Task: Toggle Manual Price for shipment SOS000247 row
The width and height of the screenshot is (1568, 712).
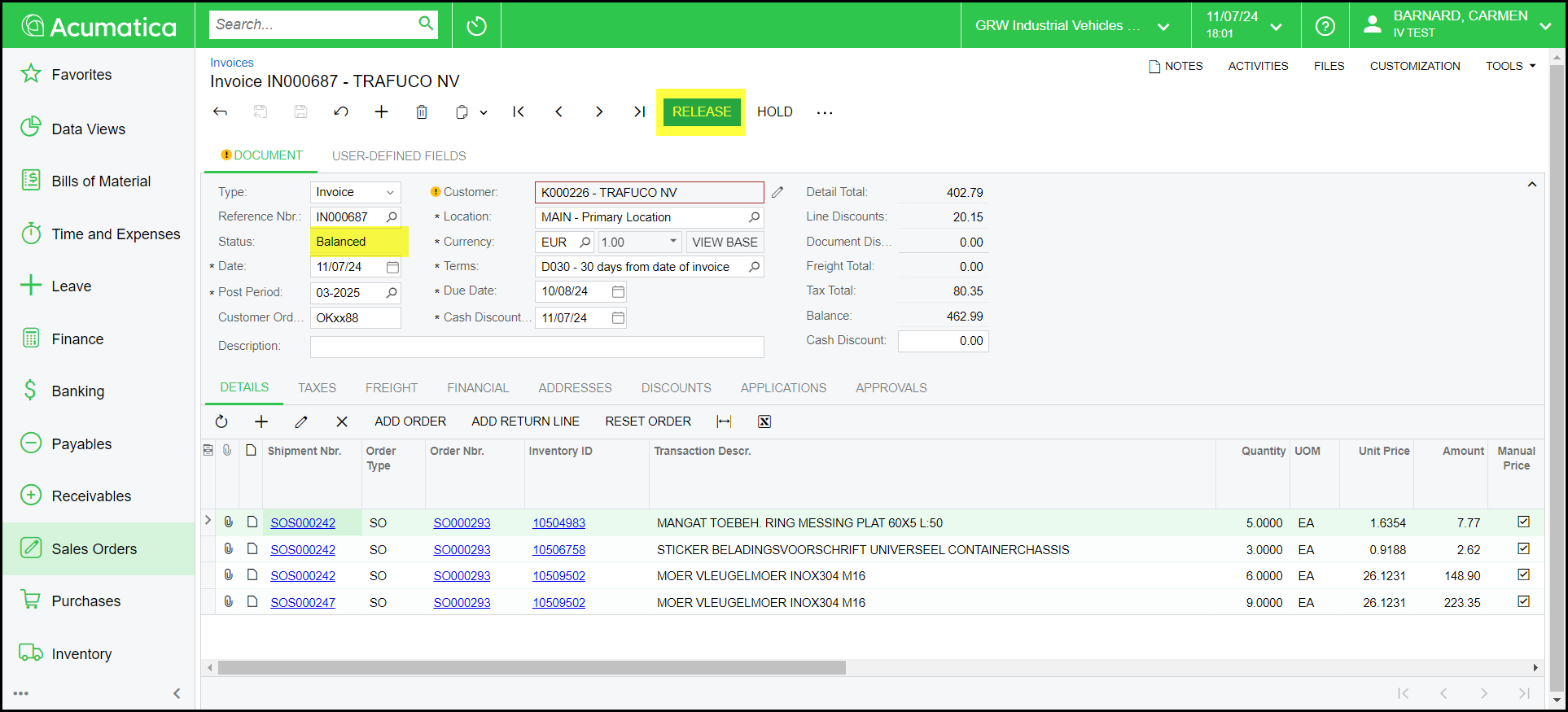Action: pyautogui.click(x=1523, y=602)
